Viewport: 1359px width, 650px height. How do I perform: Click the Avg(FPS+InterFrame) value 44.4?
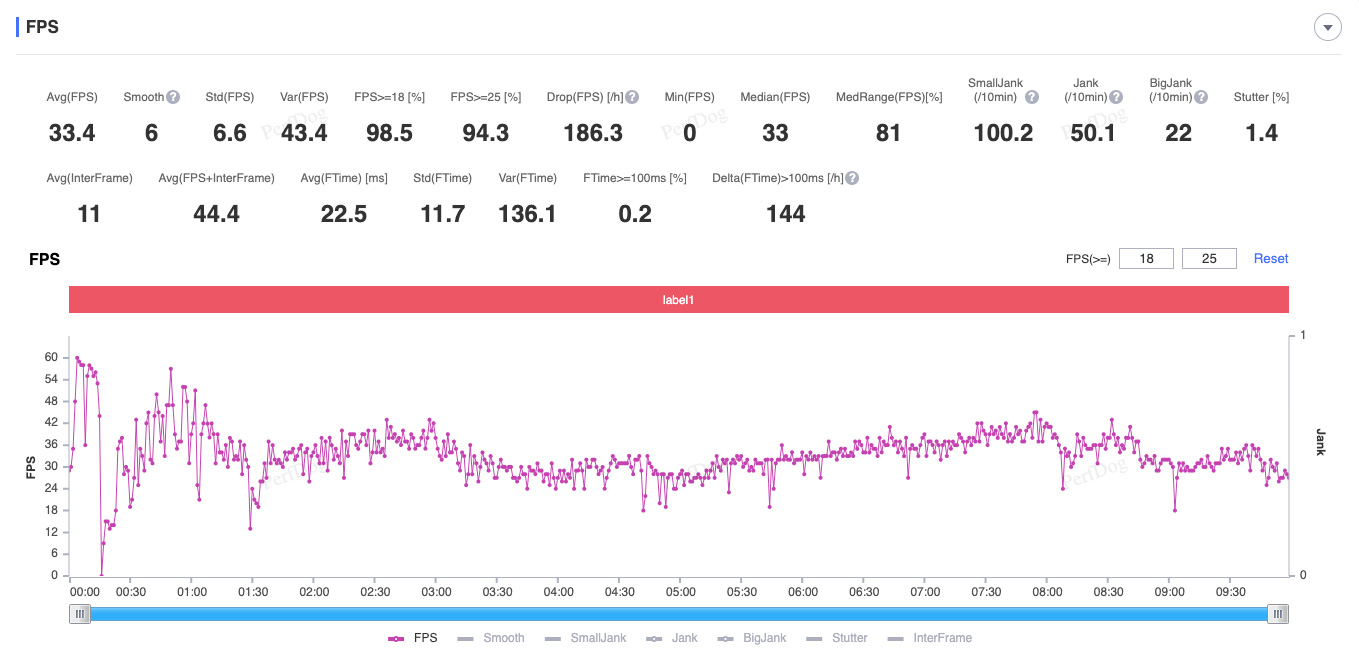[216, 213]
